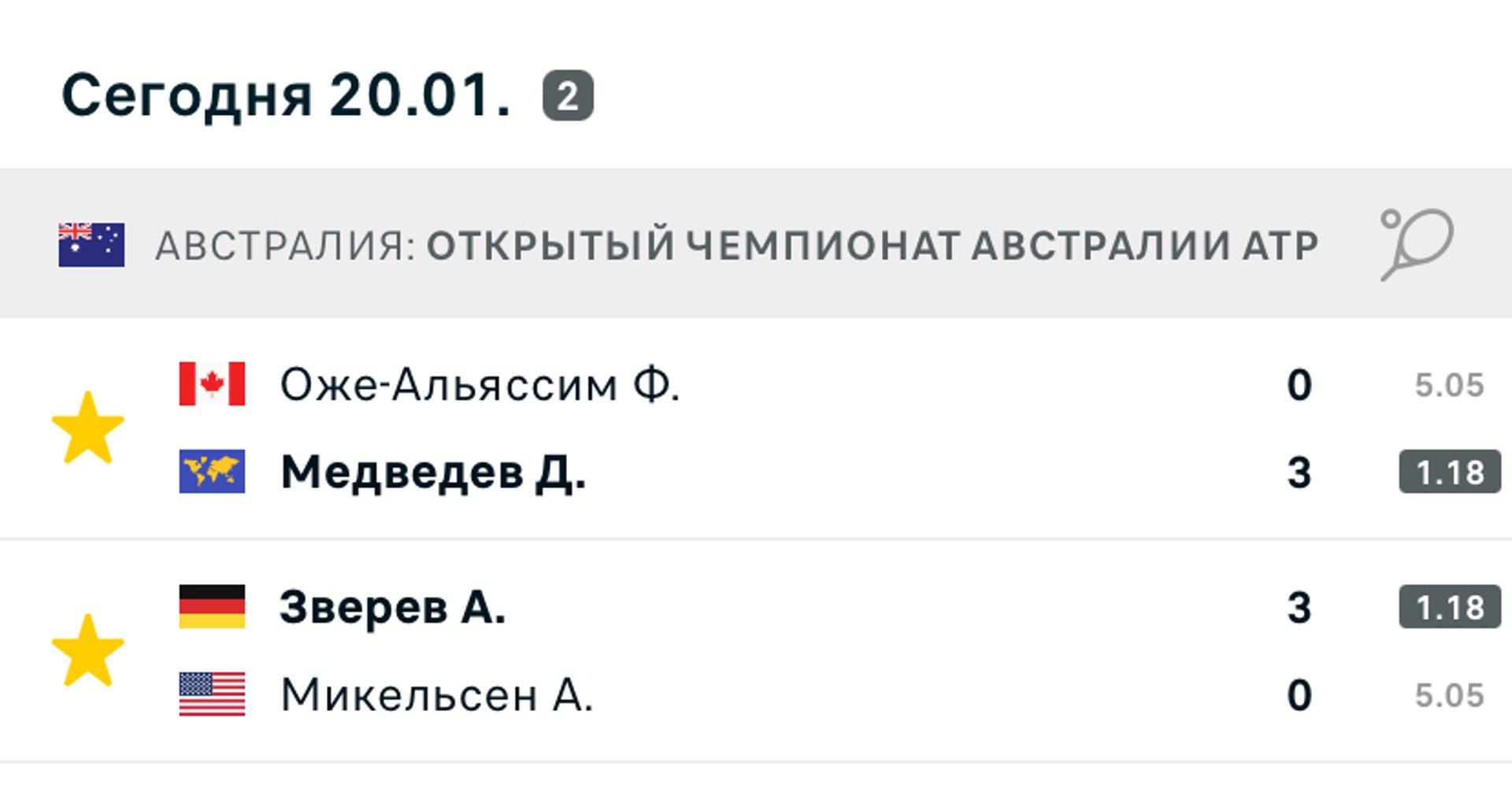
Task: Open player Зверев А.
Action: (392, 607)
